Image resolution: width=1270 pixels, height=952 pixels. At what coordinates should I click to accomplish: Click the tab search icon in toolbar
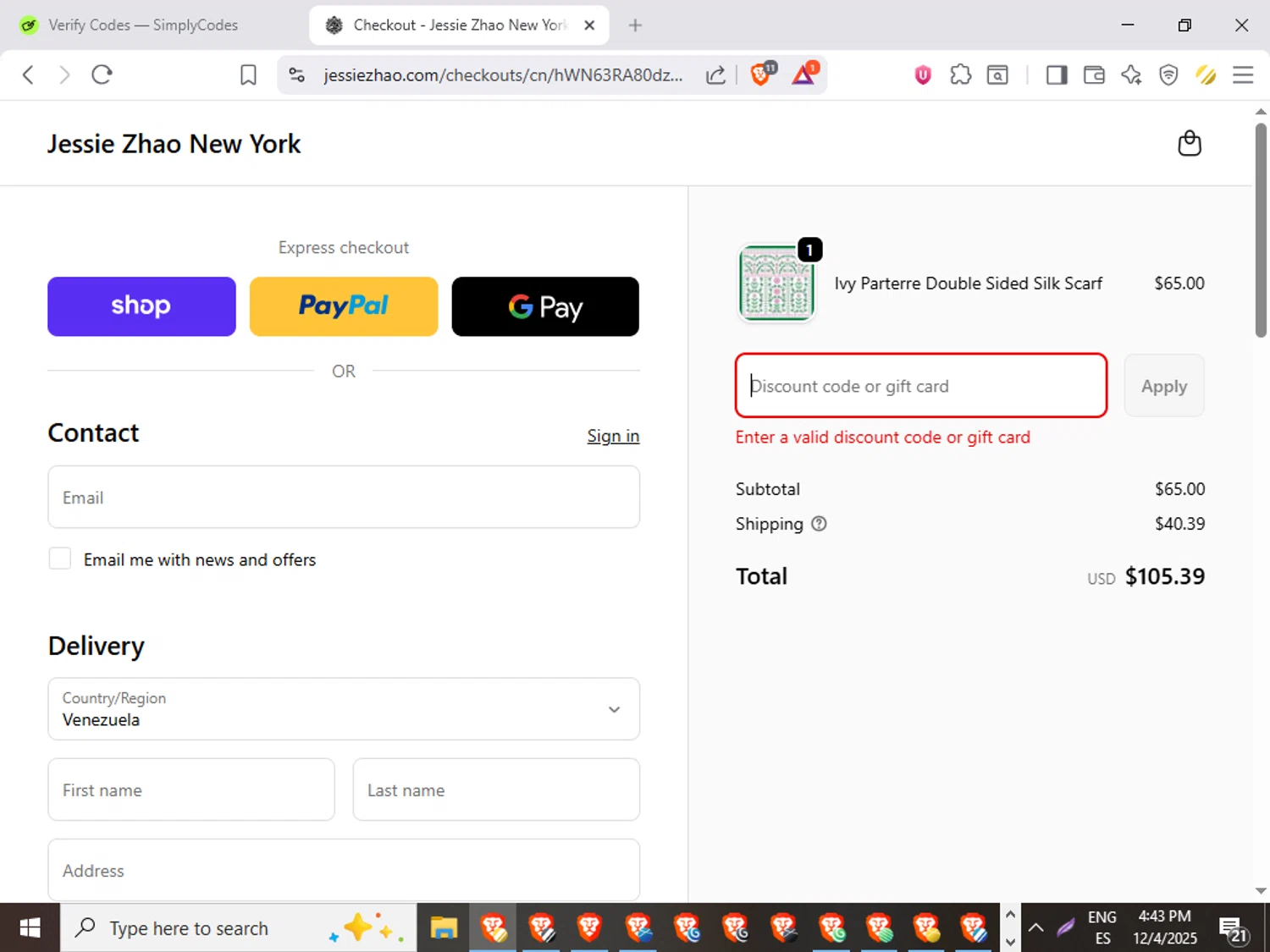pyautogui.click(x=997, y=75)
